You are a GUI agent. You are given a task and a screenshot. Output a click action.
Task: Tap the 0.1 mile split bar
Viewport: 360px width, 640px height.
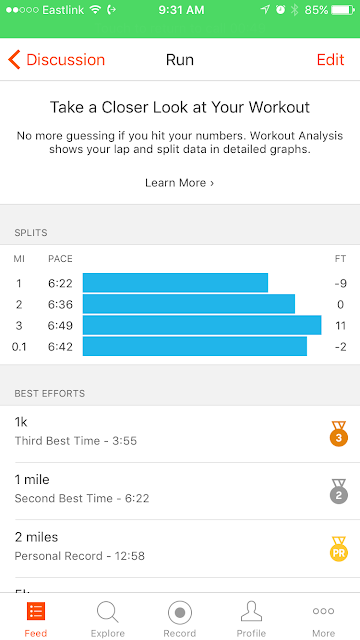coord(195,347)
